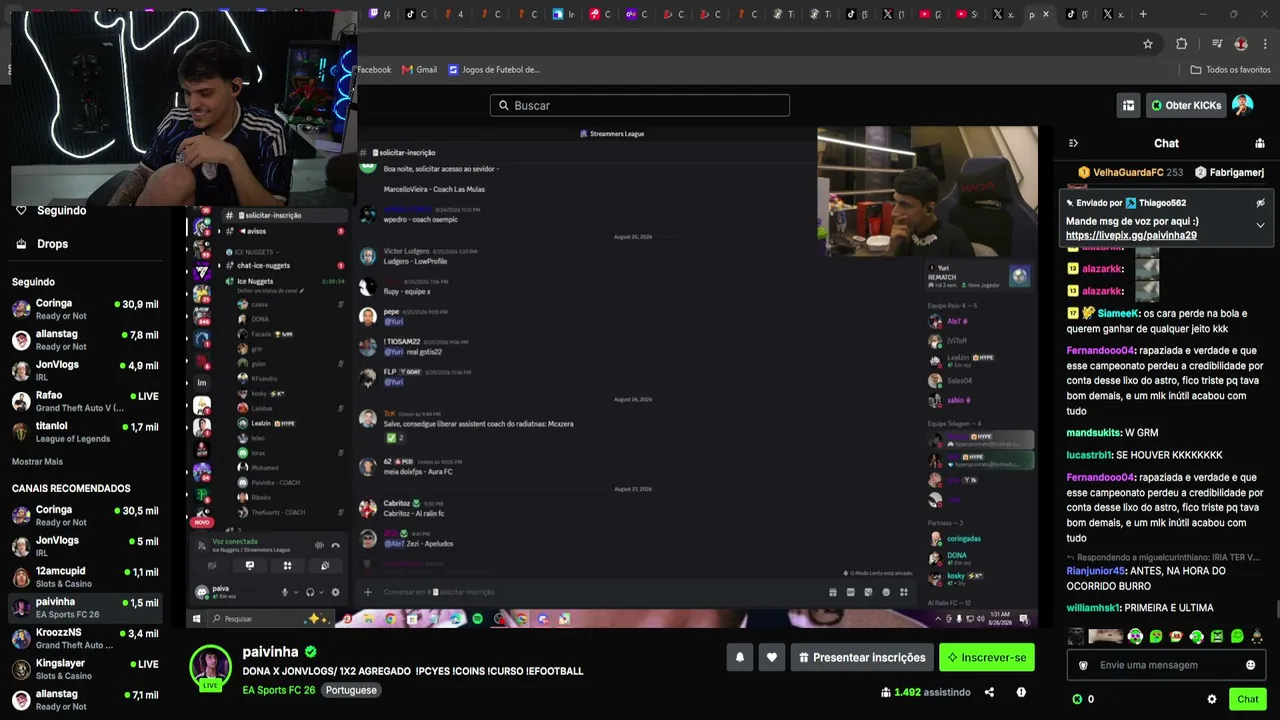1280x720 pixels.
Task: Expand followed list with Mostrar Mais
Action: 37,462
